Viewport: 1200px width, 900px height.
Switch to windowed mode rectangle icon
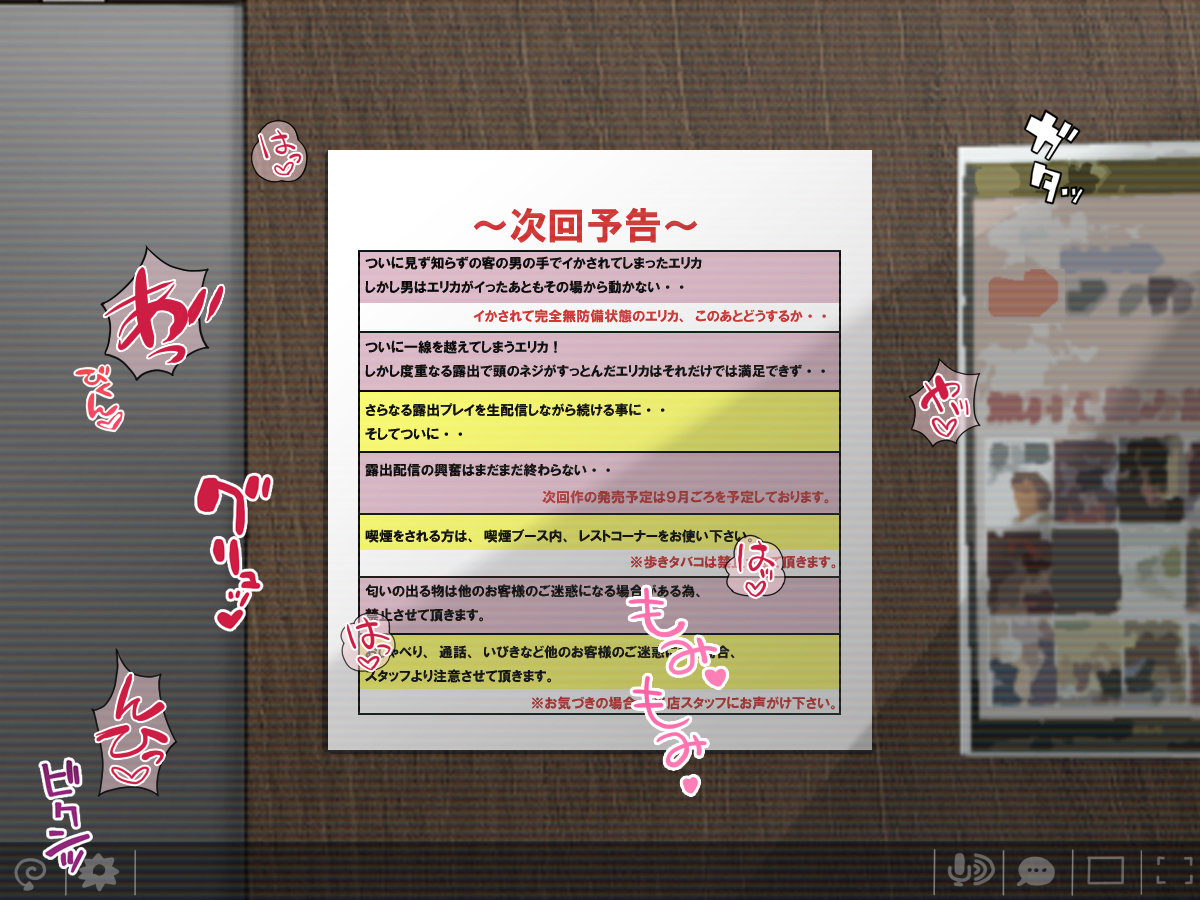1106,871
